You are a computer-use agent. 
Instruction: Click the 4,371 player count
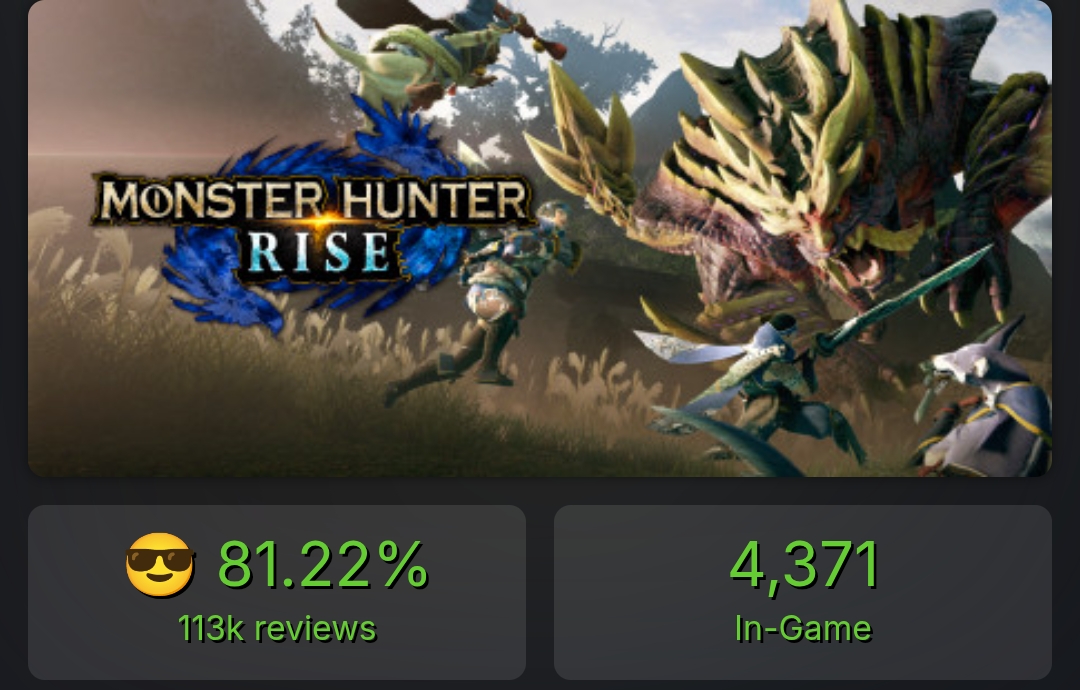tap(803, 565)
